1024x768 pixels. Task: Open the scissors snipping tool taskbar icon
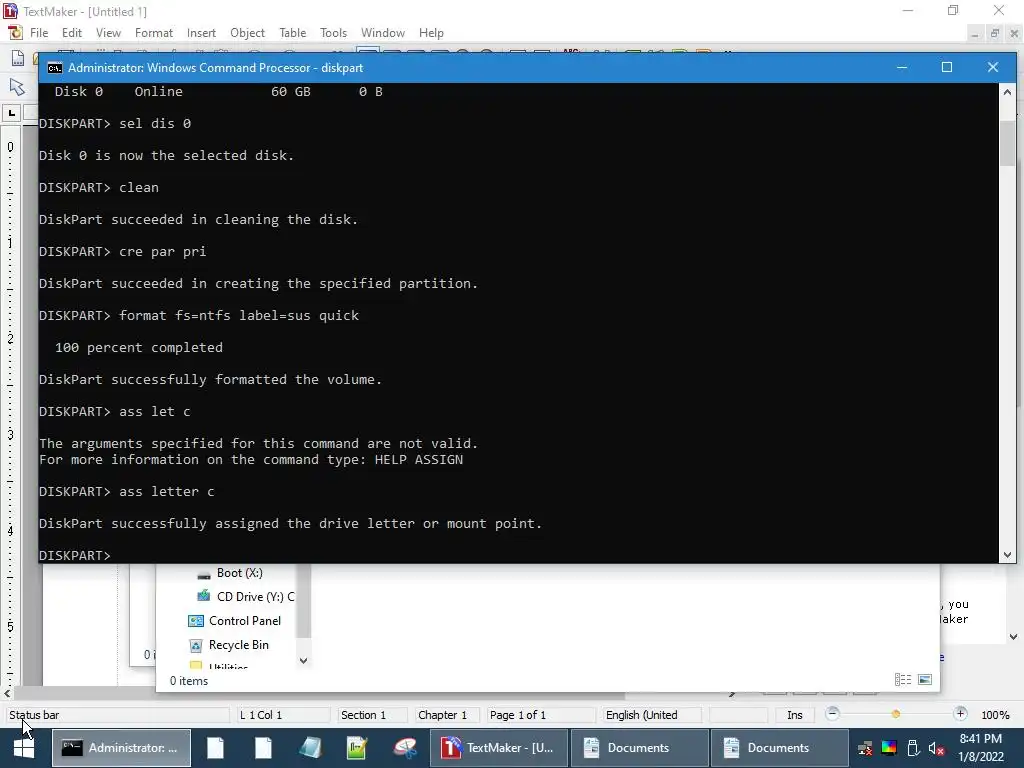[405, 748]
